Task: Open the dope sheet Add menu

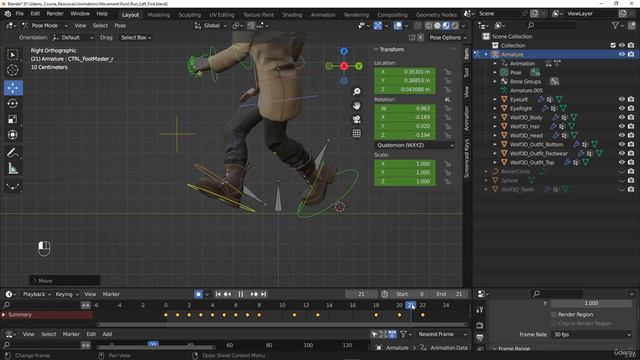Action: [107, 334]
